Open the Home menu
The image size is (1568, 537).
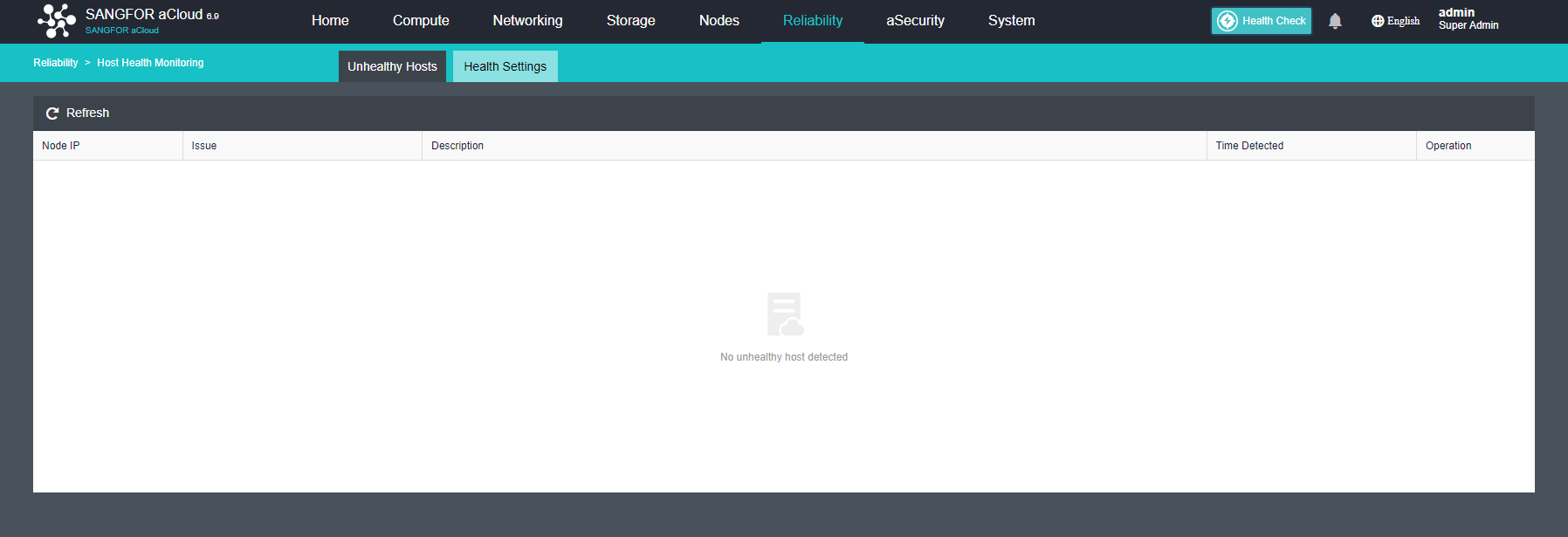point(330,21)
